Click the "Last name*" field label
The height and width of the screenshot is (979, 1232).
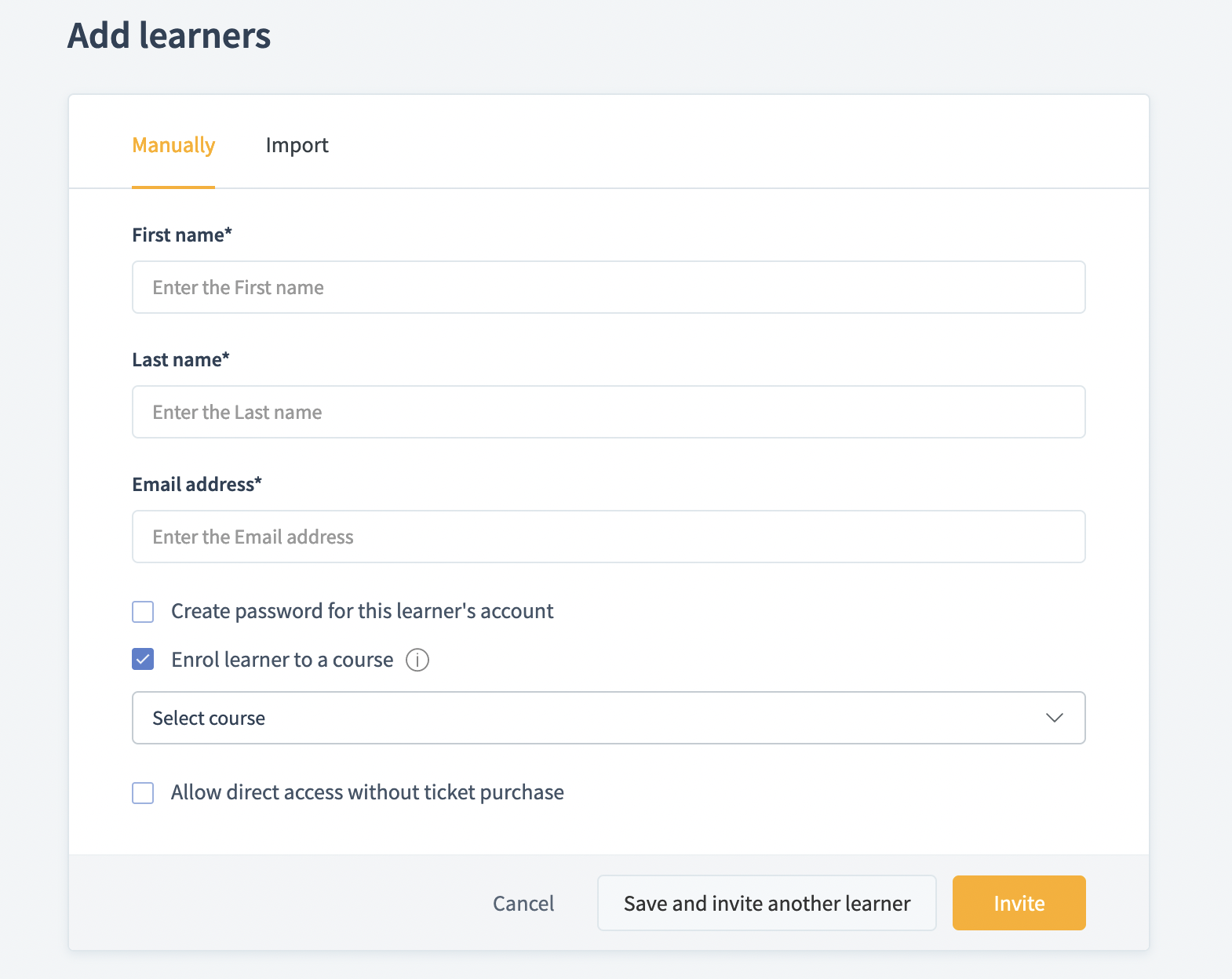click(180, 359)
